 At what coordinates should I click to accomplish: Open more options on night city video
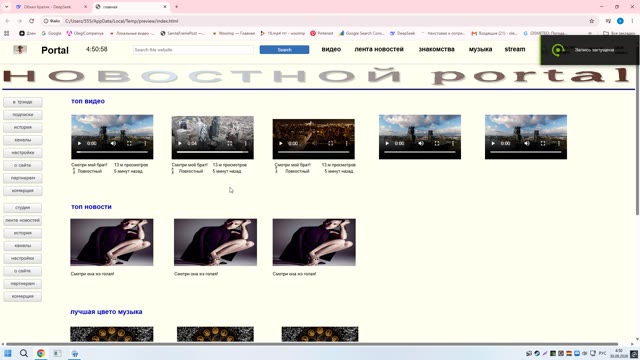pos(347,143)
